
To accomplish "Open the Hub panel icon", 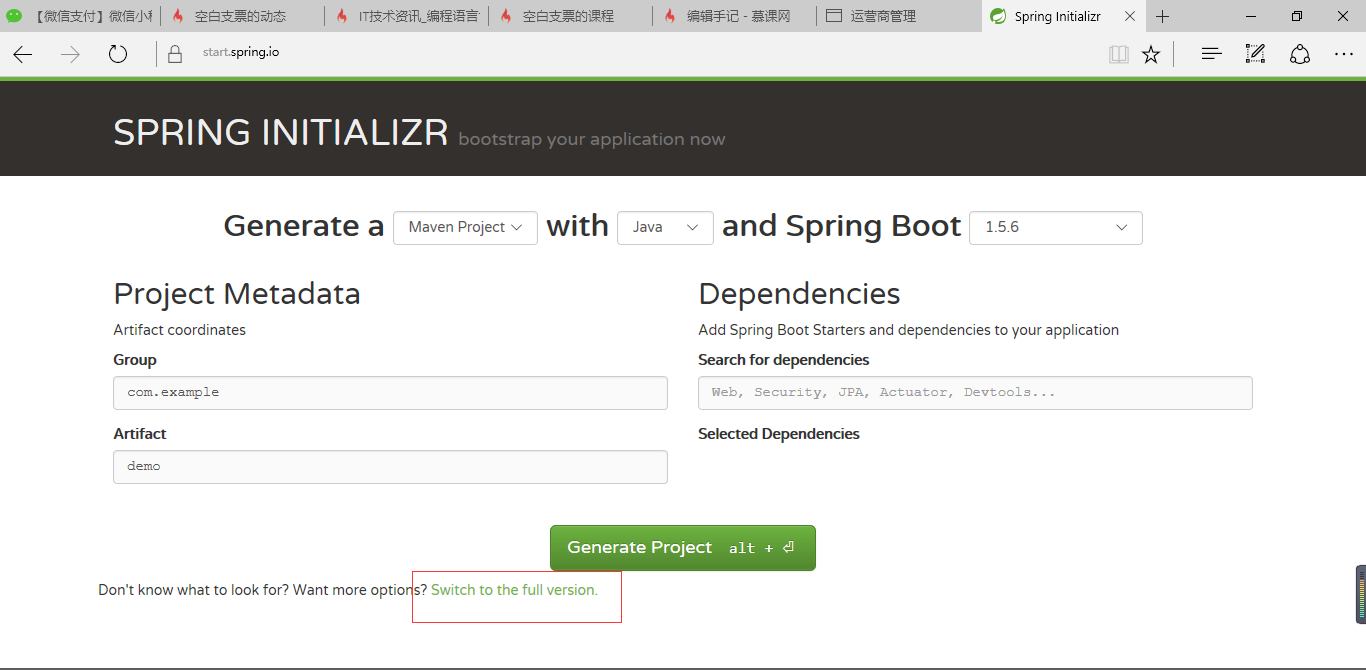I will (x=1210, y=54).
